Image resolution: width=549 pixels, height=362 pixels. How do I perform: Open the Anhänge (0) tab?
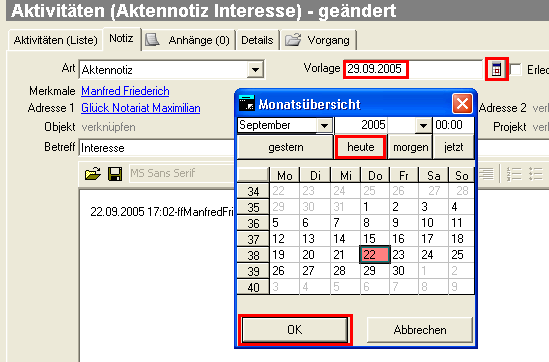coord(189,40)
